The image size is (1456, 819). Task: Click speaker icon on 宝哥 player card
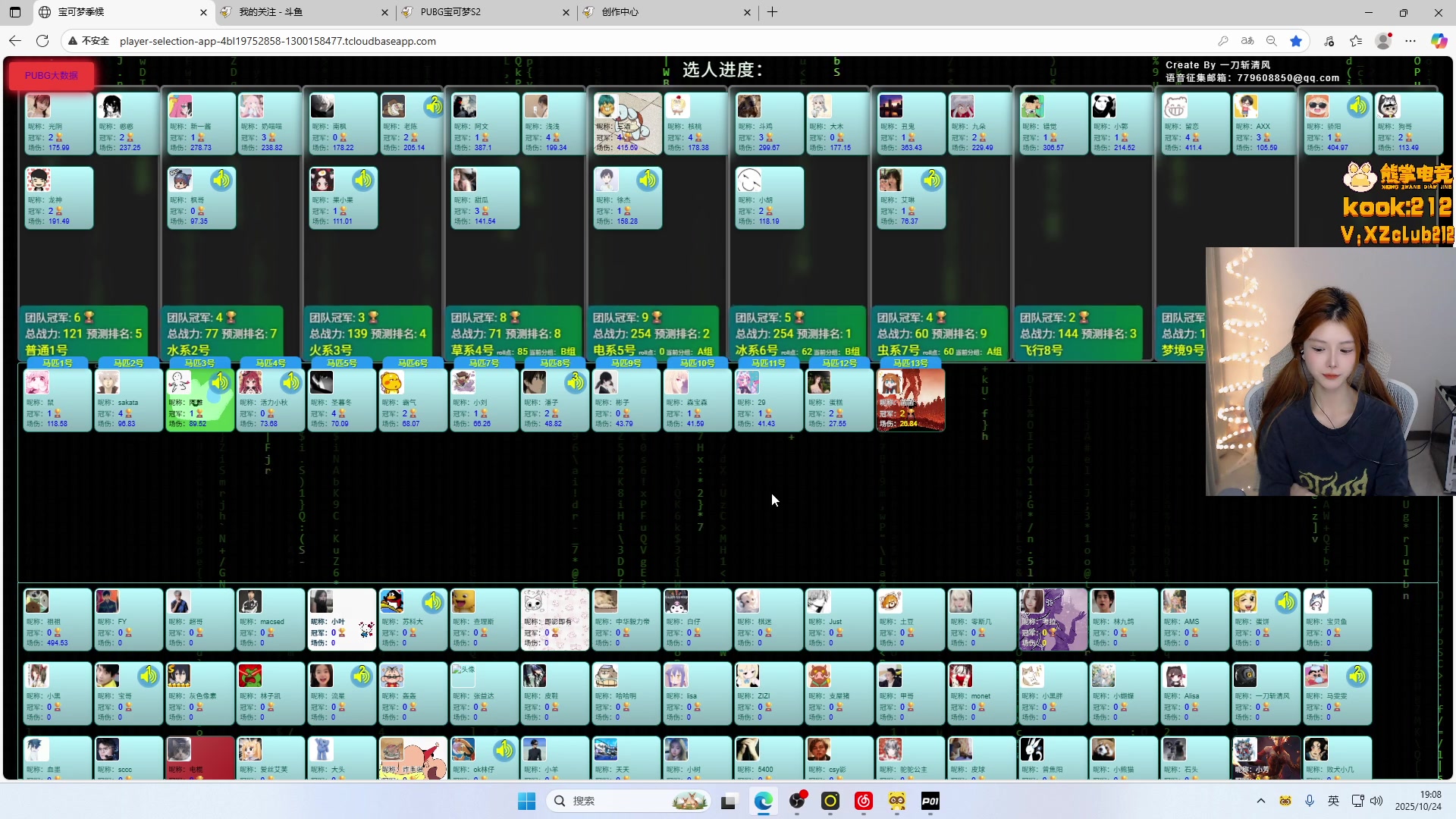149,675
